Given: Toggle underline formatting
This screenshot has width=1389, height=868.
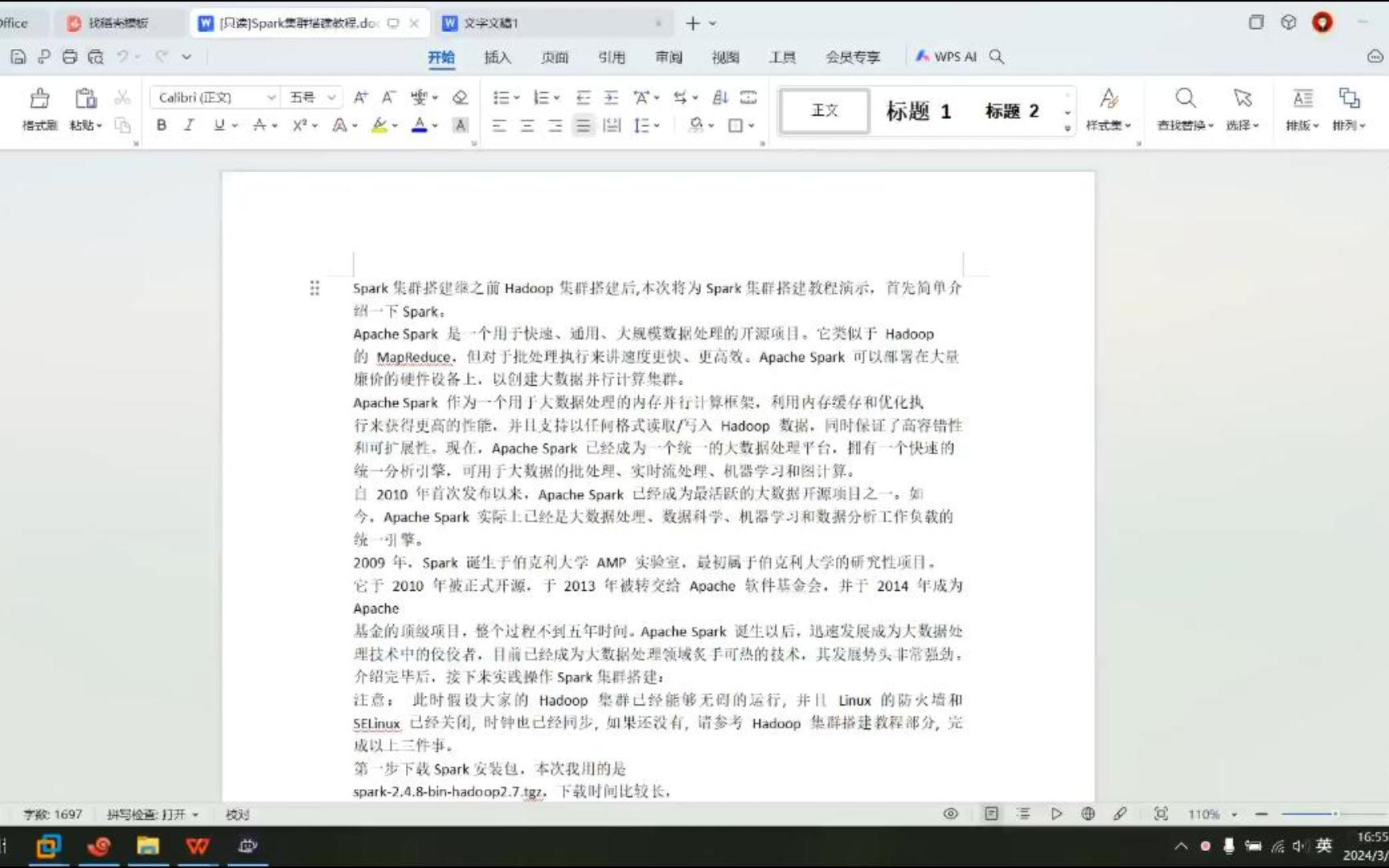Looking at the screenshot, I should click(x=219, y=125).
